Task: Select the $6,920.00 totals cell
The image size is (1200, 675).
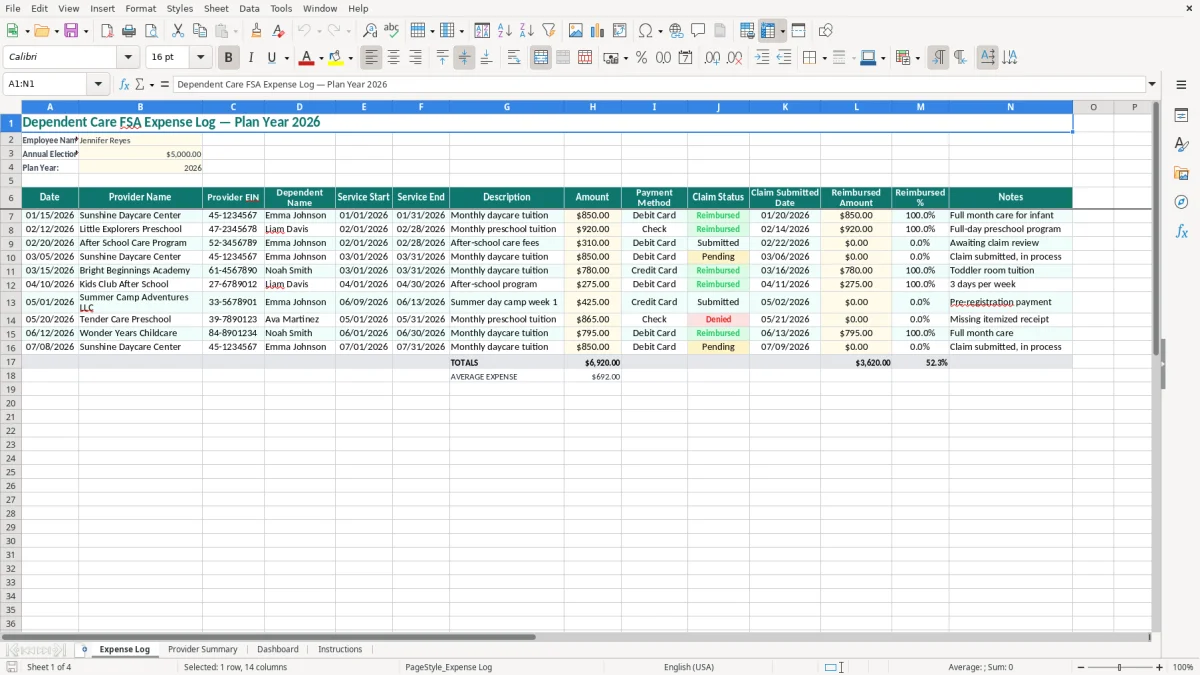Action: tap(592, 362)
